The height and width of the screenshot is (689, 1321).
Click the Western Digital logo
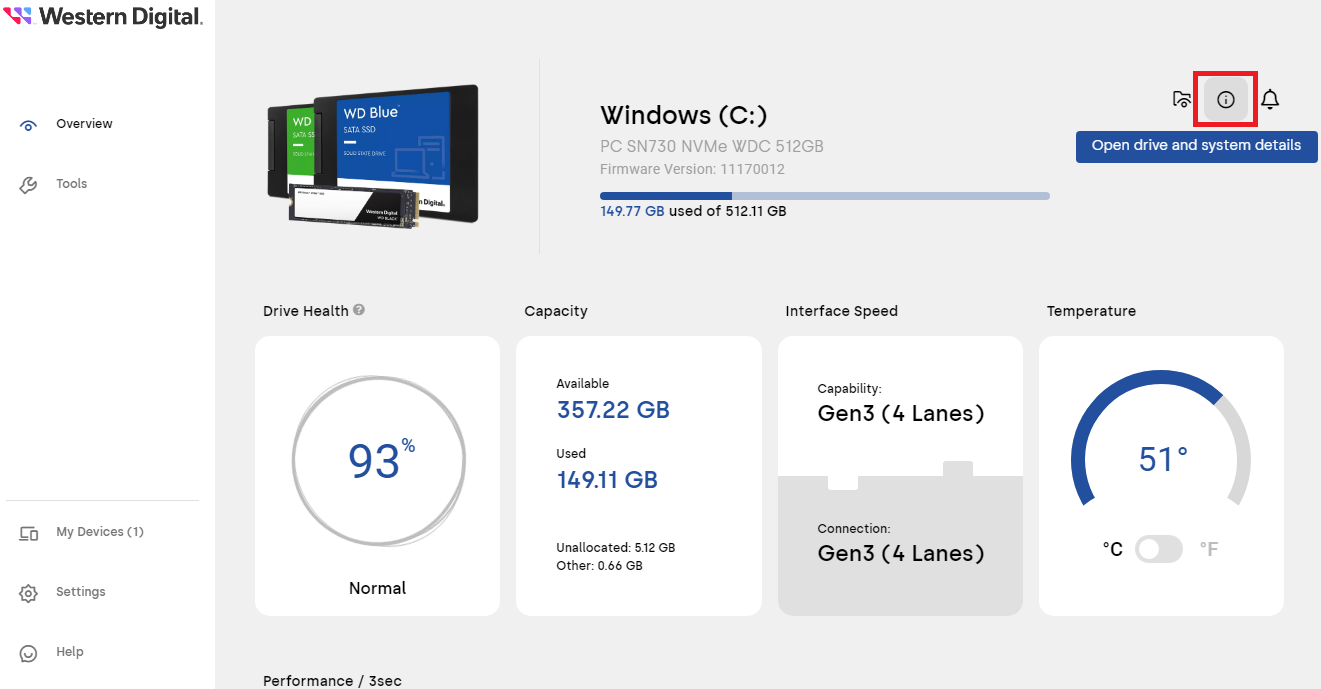click(104, 17)
